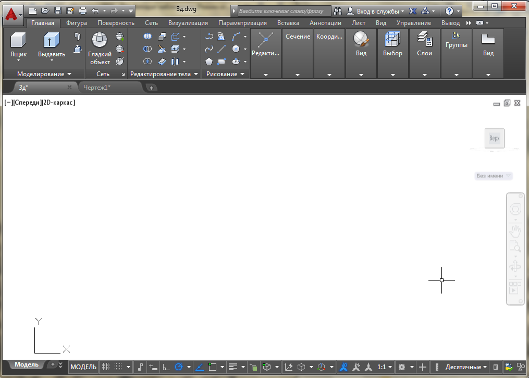Open help with the question mark icon
The image size is (529, 378).
449,11
